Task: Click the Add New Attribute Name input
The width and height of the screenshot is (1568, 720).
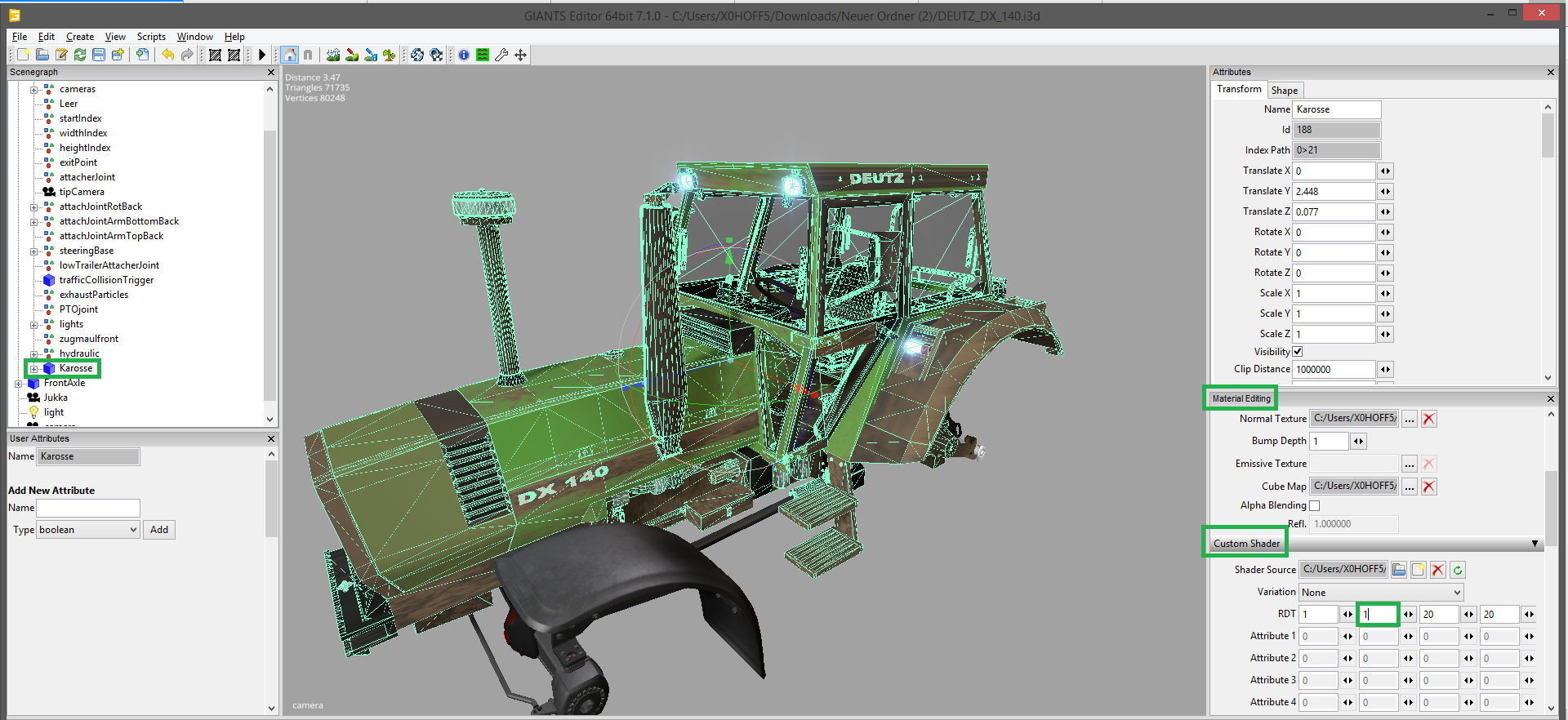Action: coord(88,508)
